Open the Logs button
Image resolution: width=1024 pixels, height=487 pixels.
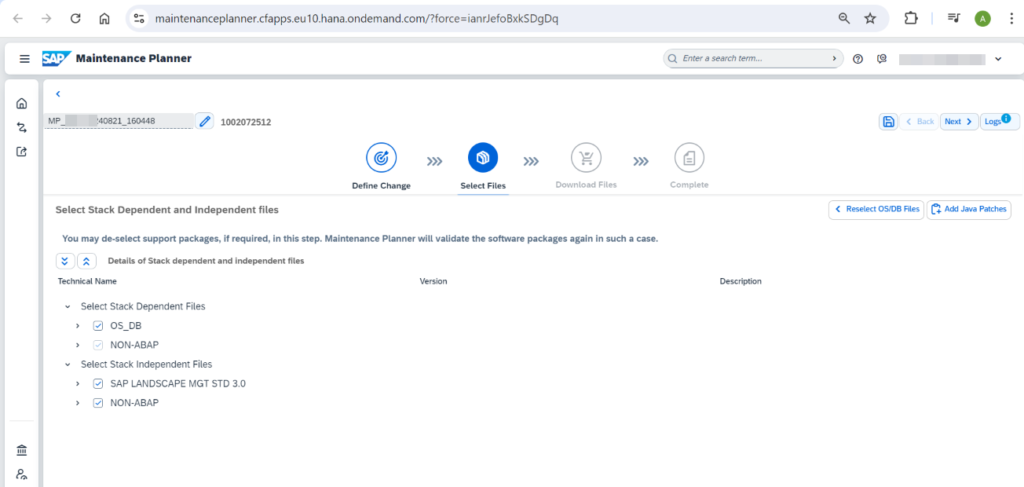point(999,121)
